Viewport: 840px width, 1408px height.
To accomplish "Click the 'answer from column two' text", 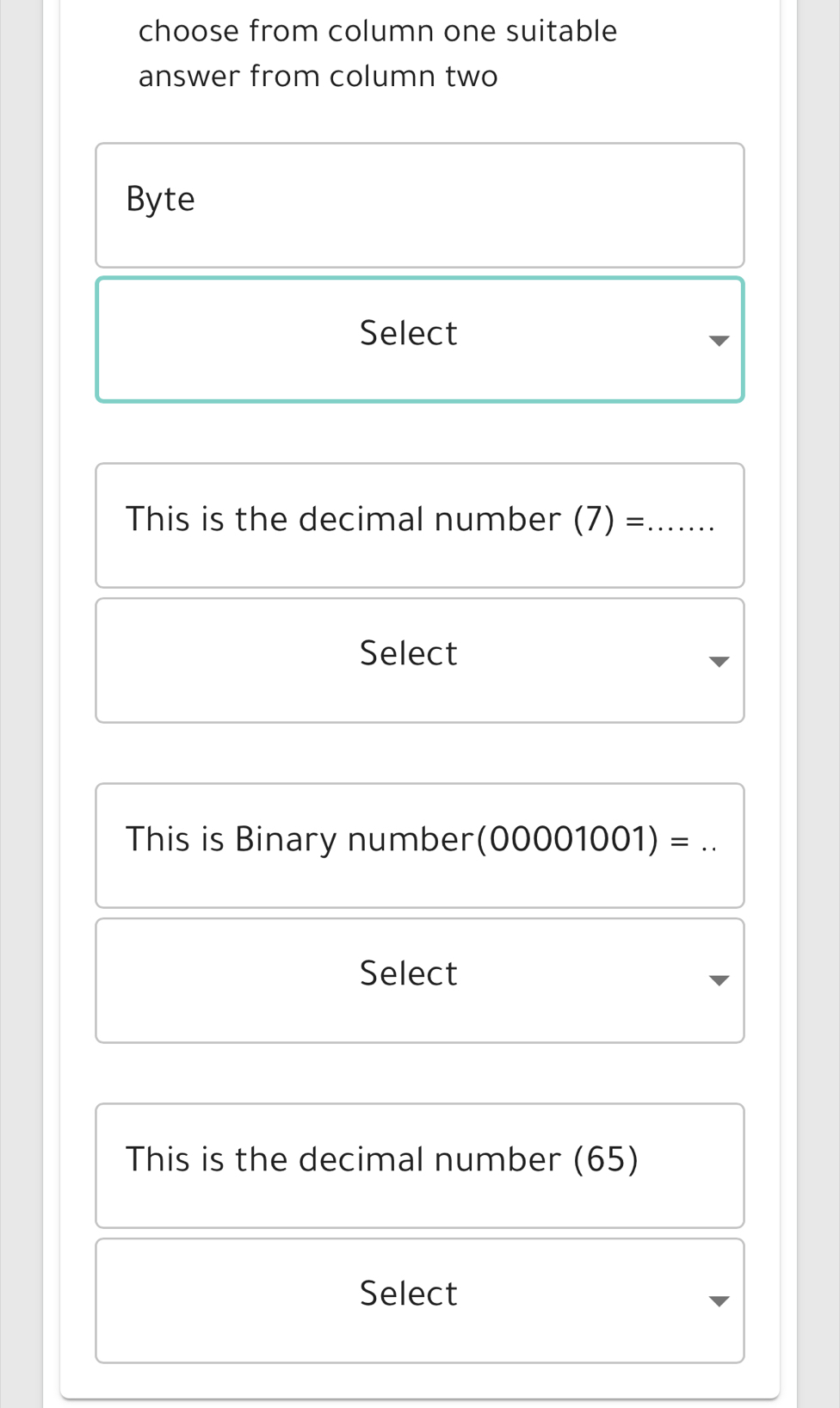I will click(x=318, y=77).
